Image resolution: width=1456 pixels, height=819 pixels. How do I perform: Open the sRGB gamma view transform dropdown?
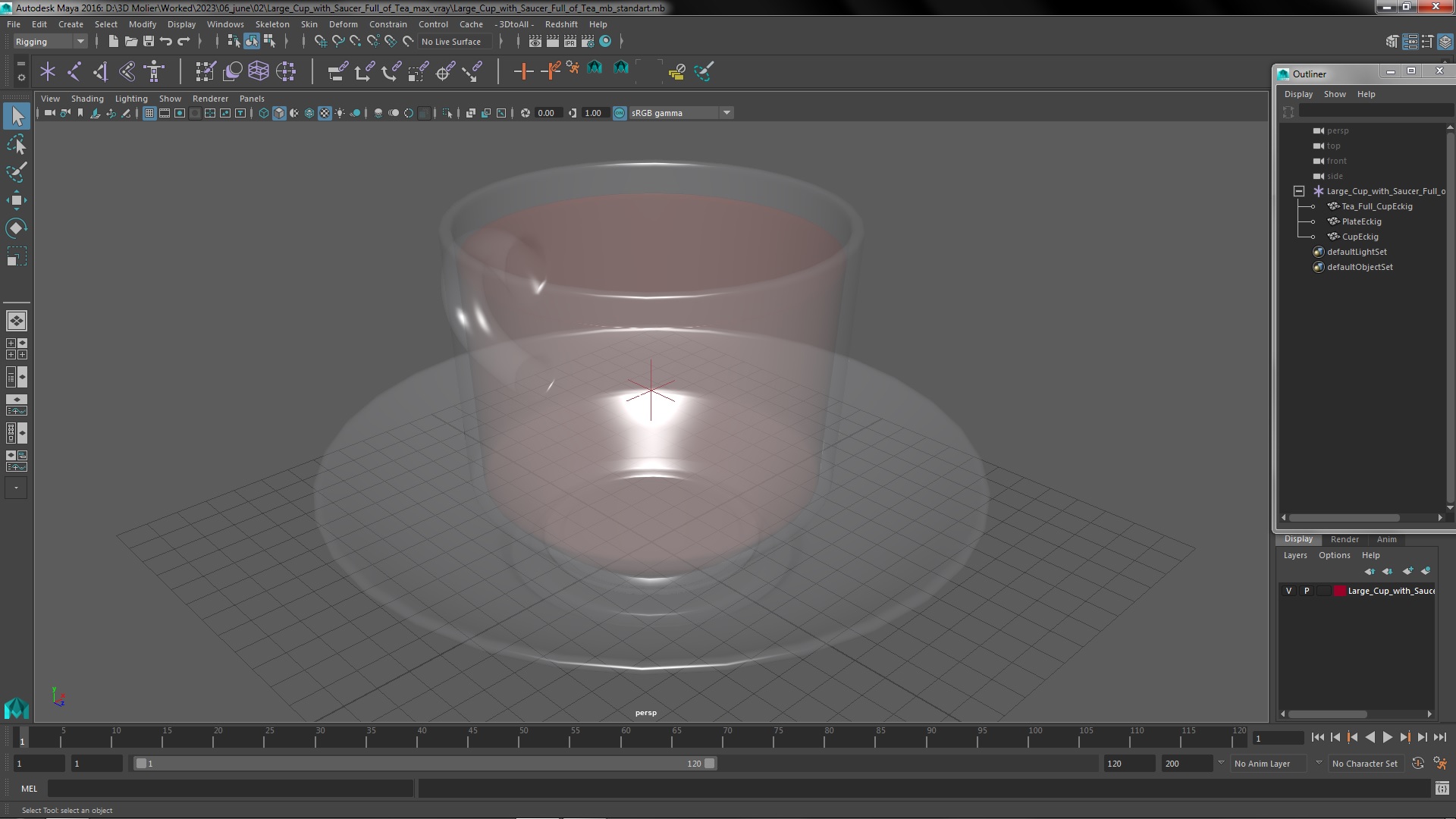680,113
